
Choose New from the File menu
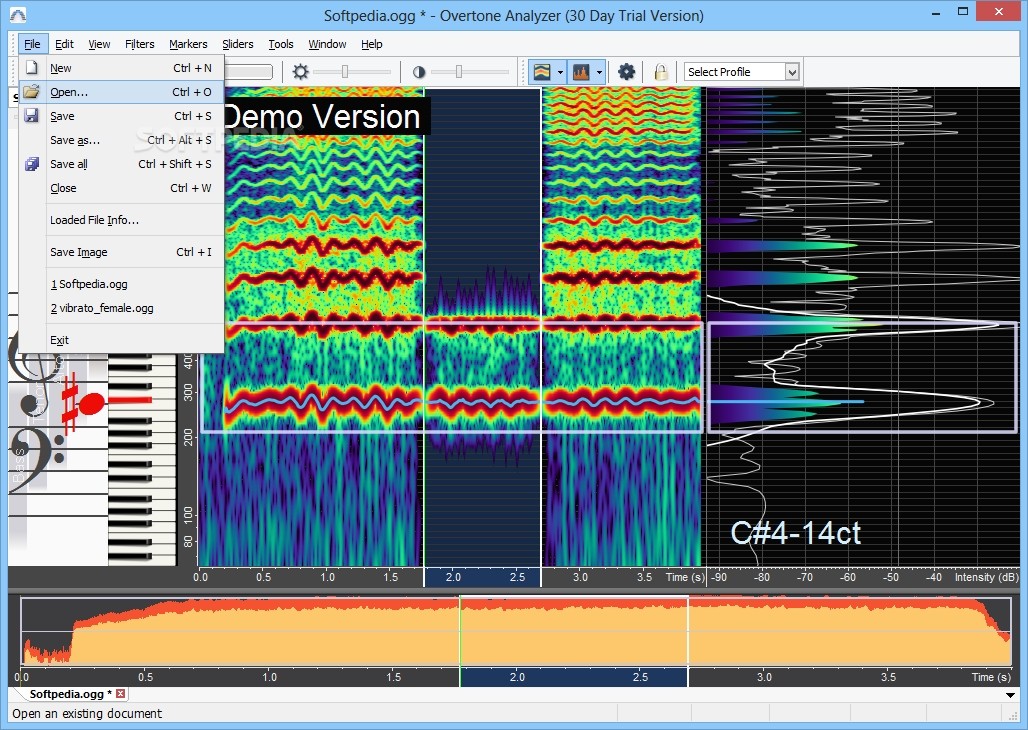122,68
